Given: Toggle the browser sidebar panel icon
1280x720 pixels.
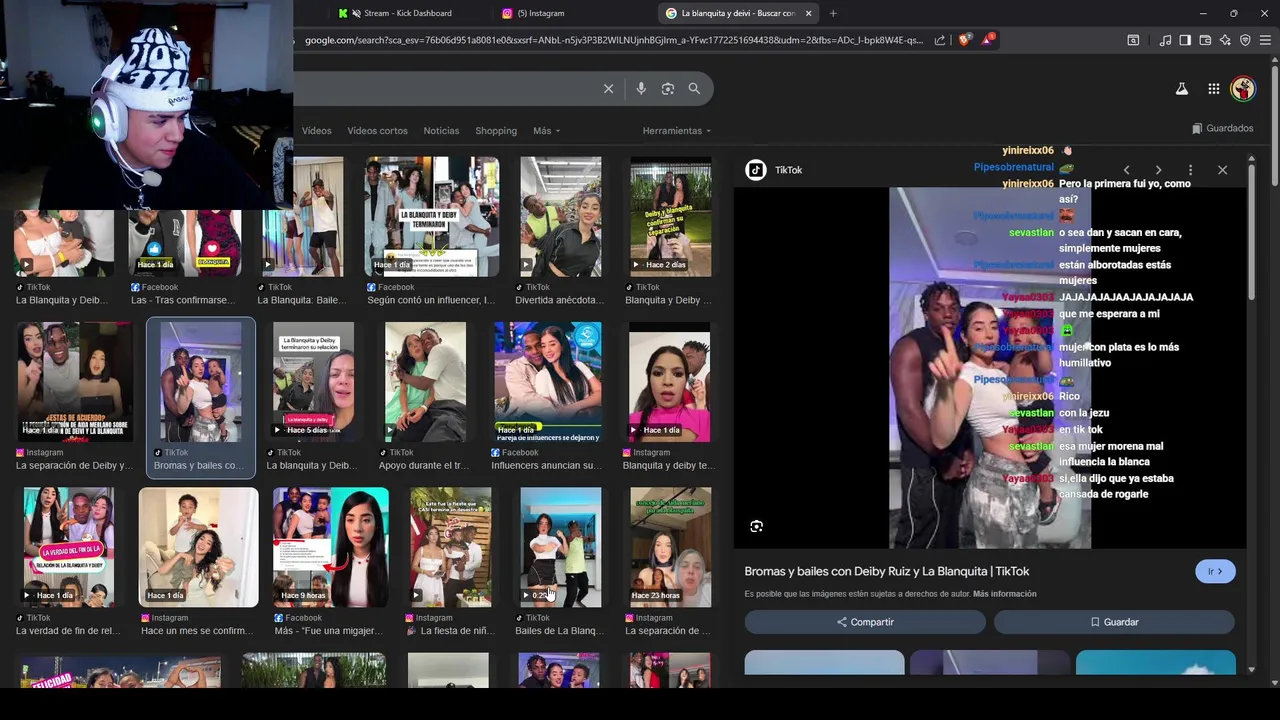Looking at the screenshot, I should [x=1185, y=40].
